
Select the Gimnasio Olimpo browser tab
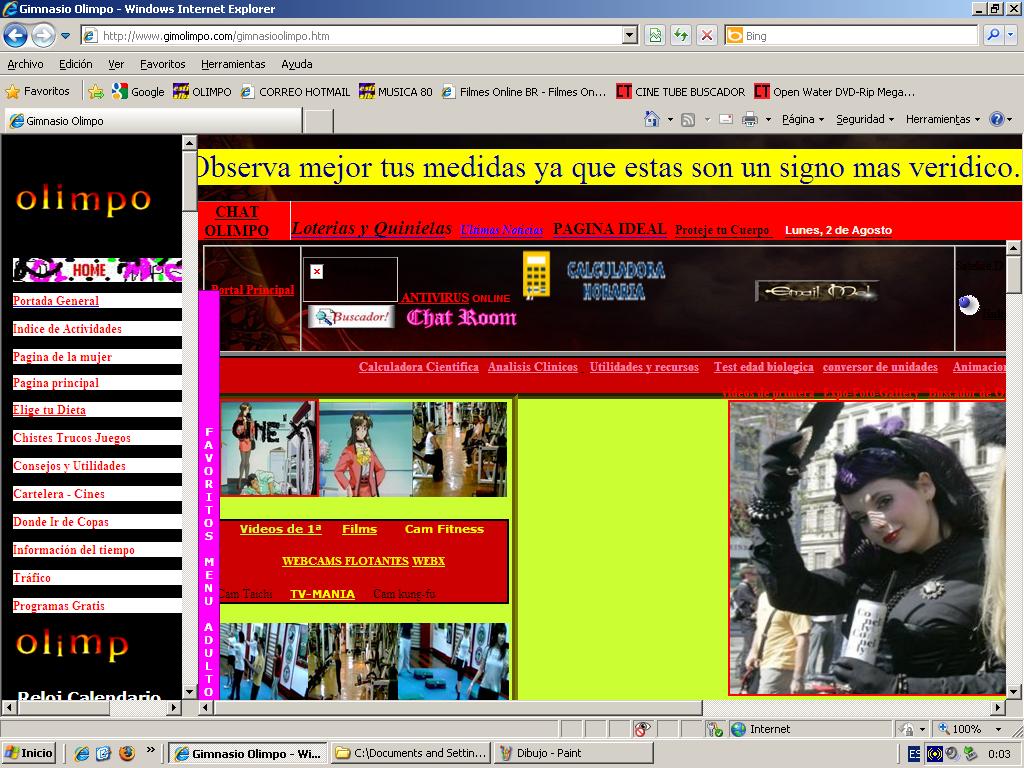click(x=152, y=121)
